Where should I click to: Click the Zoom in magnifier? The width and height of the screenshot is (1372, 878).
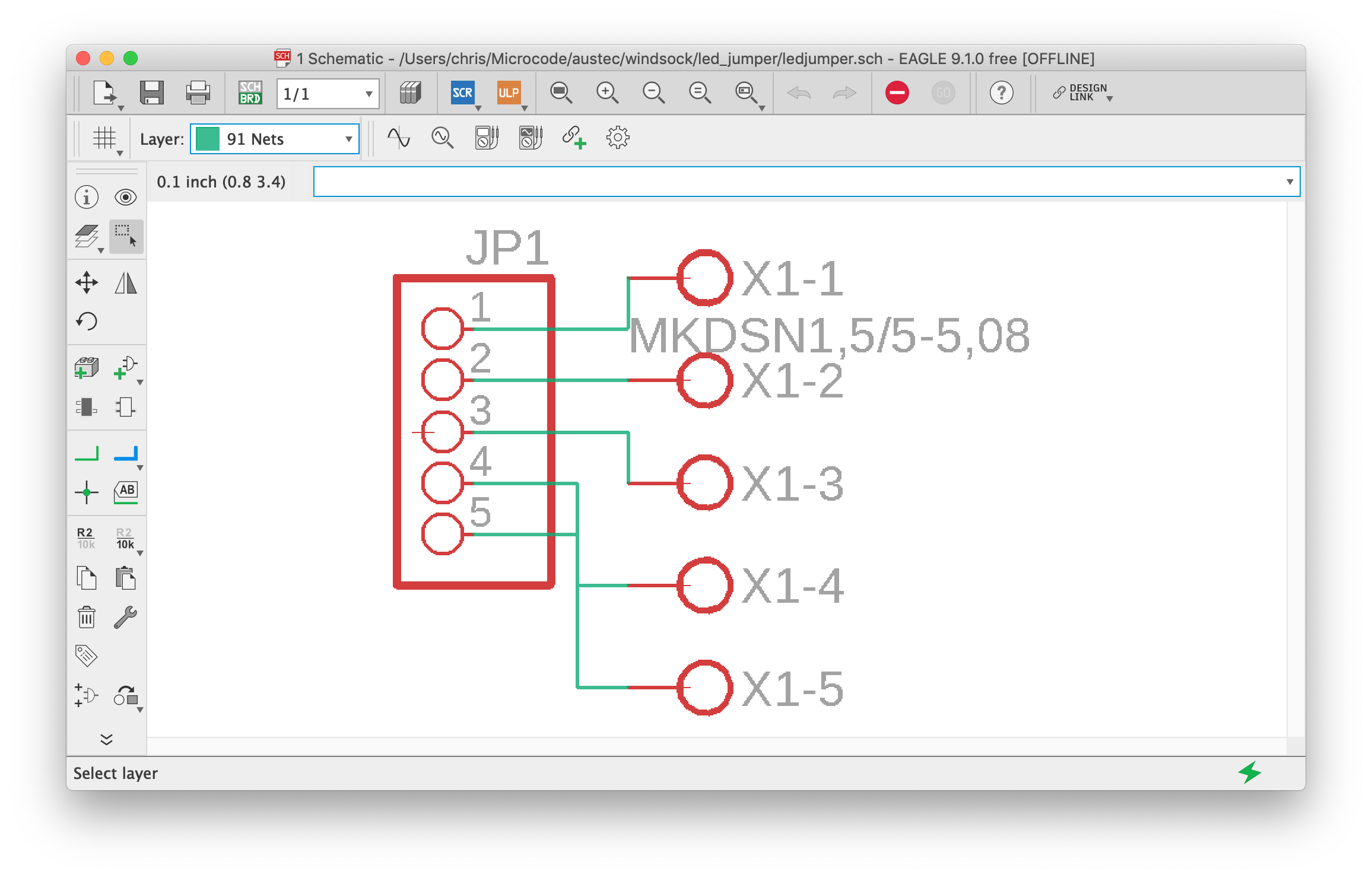[x=606, y=93]
